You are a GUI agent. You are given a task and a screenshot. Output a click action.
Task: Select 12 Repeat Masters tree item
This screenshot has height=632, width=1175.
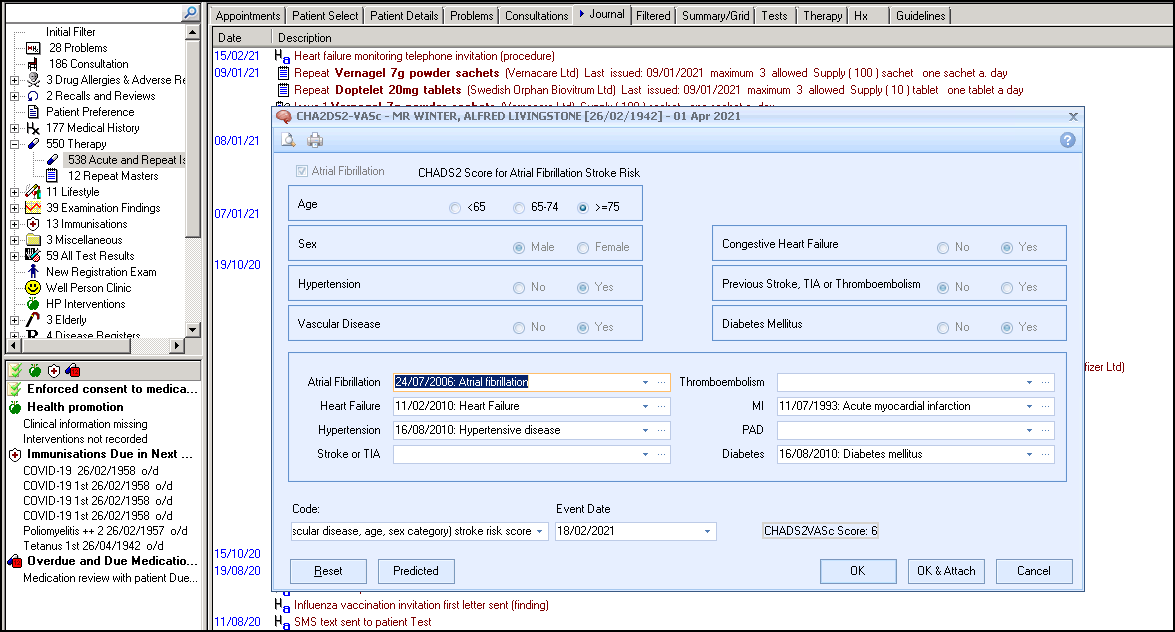(112, 176)
